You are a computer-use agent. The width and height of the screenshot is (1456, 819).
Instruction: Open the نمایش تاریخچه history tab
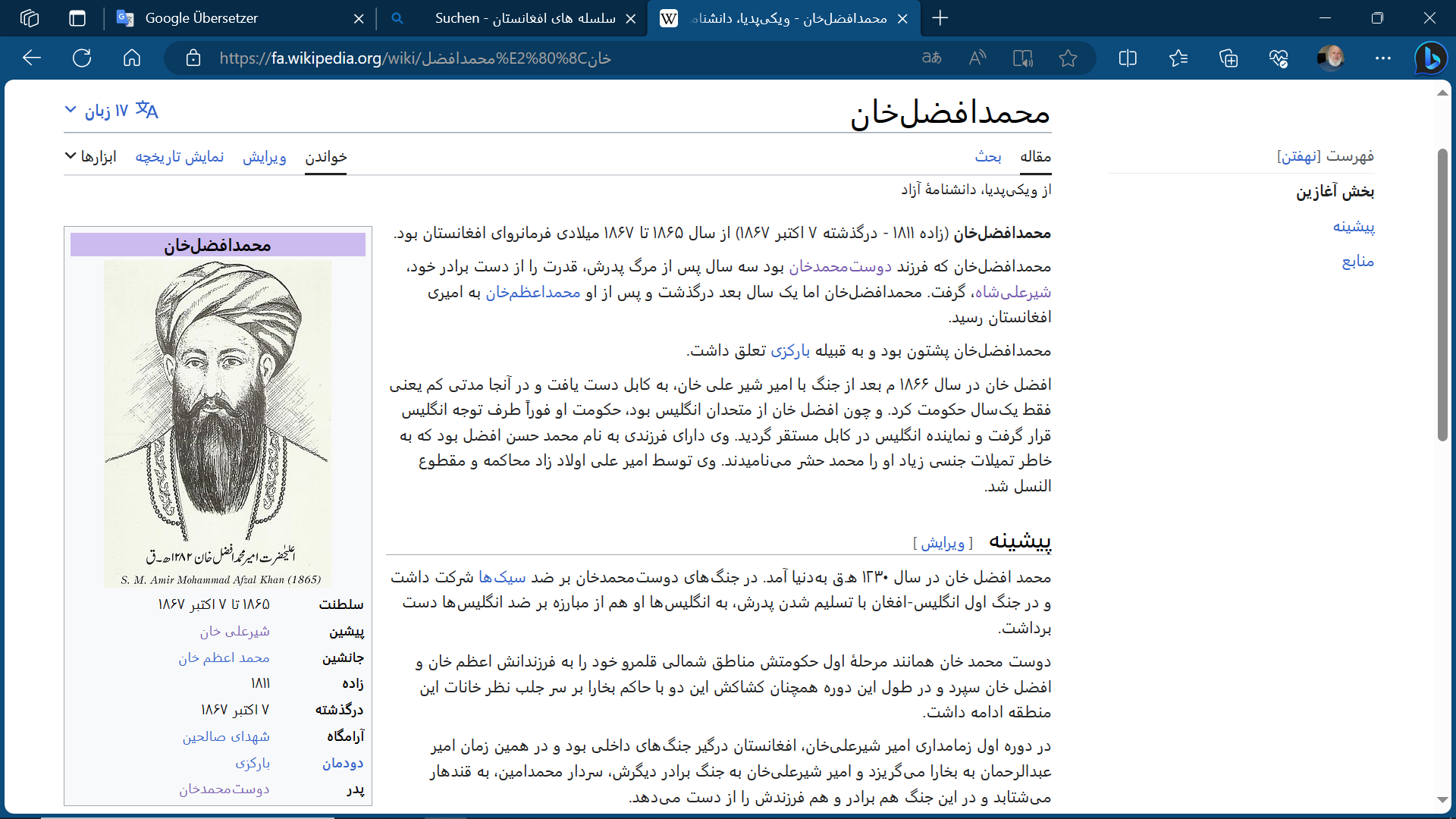pos(179,156)
